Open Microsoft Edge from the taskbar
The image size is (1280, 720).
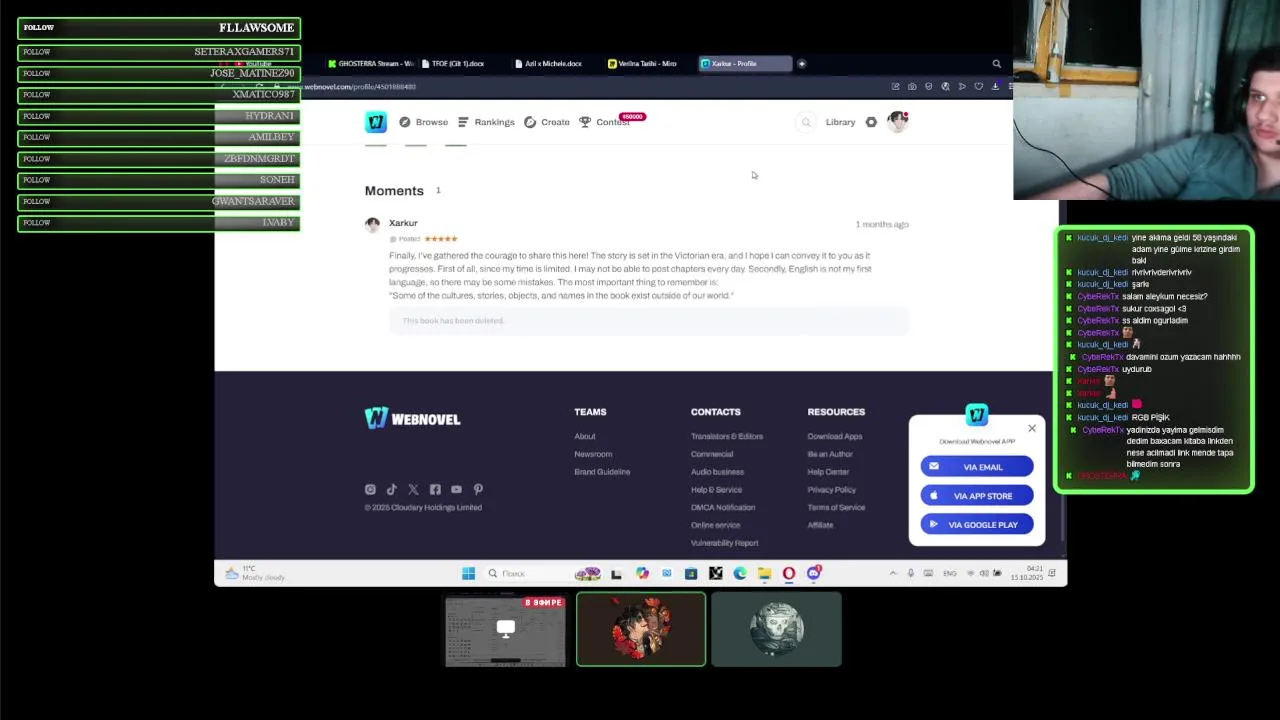[740, 573]
